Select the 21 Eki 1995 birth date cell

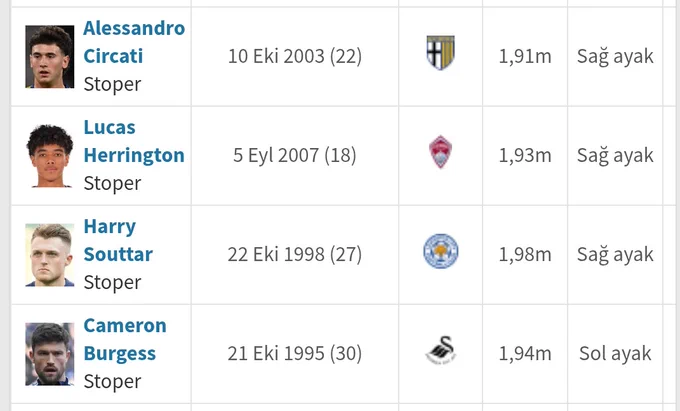(295, 354)
